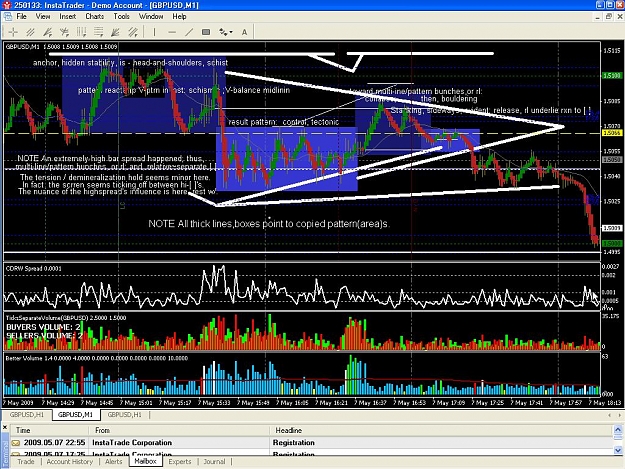This screenshot has height=469, width=625.
Task: Select the Fibonacci Retracement tool
Action: 98,32
